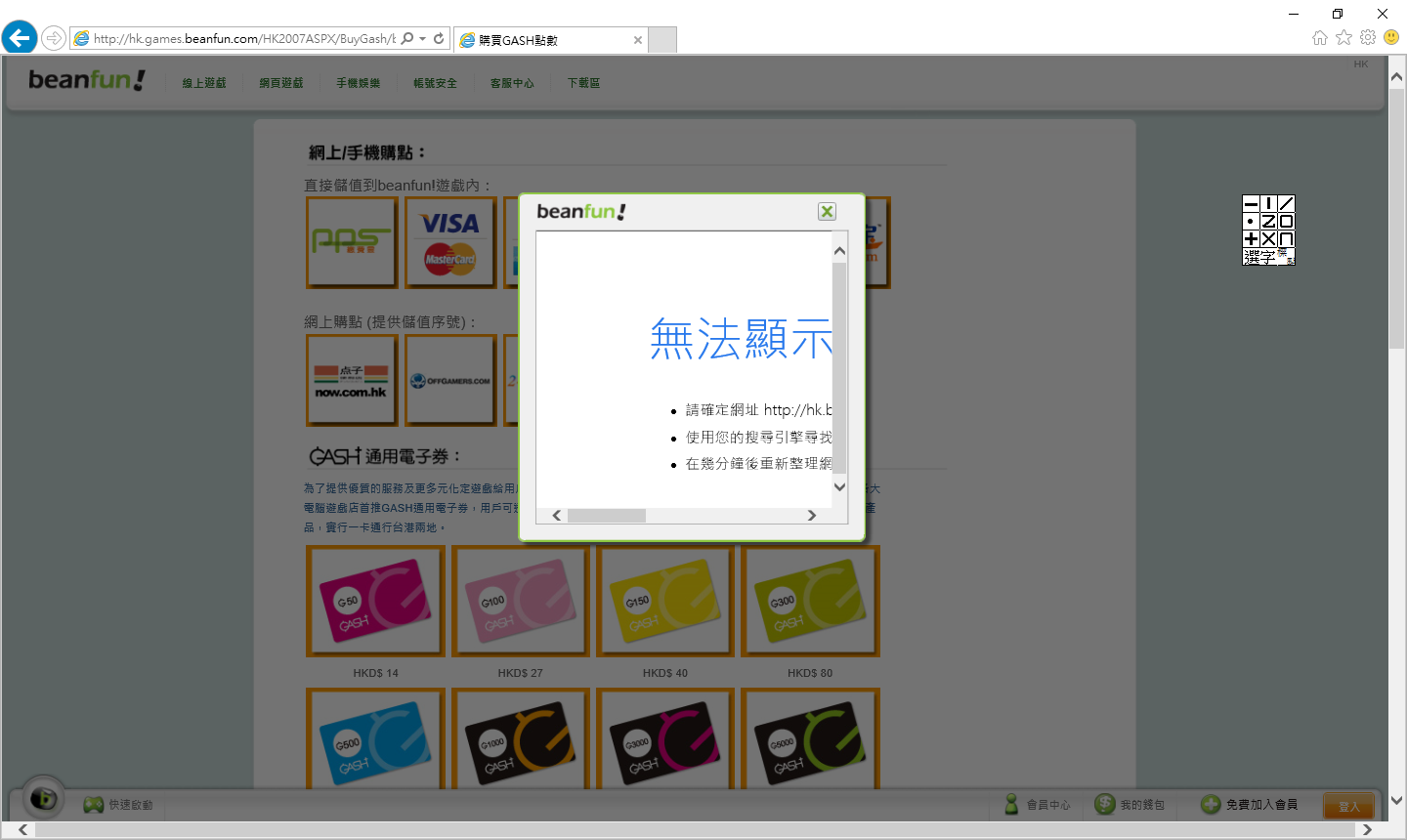
Task: Select the G150 GASH card HKD$ 40
Action: point(664,601)
